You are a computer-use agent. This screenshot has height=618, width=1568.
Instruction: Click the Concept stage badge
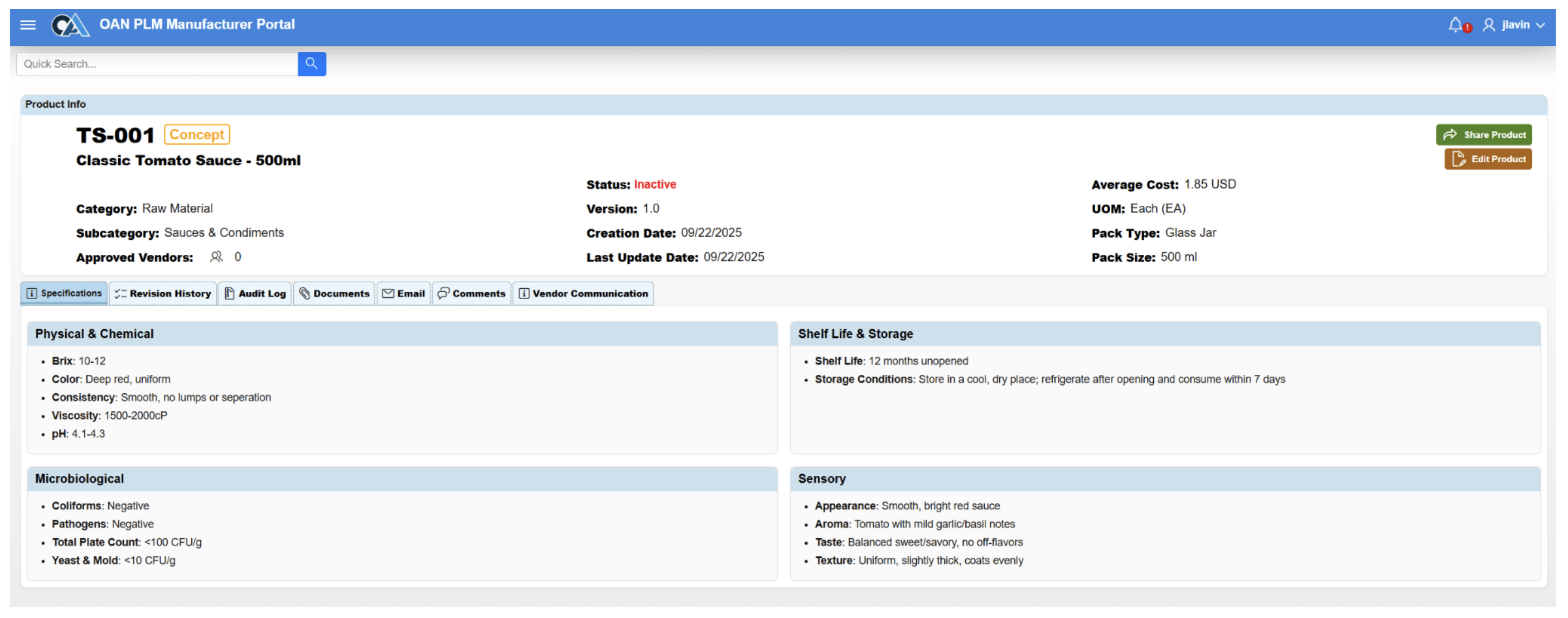click(197, 134)
